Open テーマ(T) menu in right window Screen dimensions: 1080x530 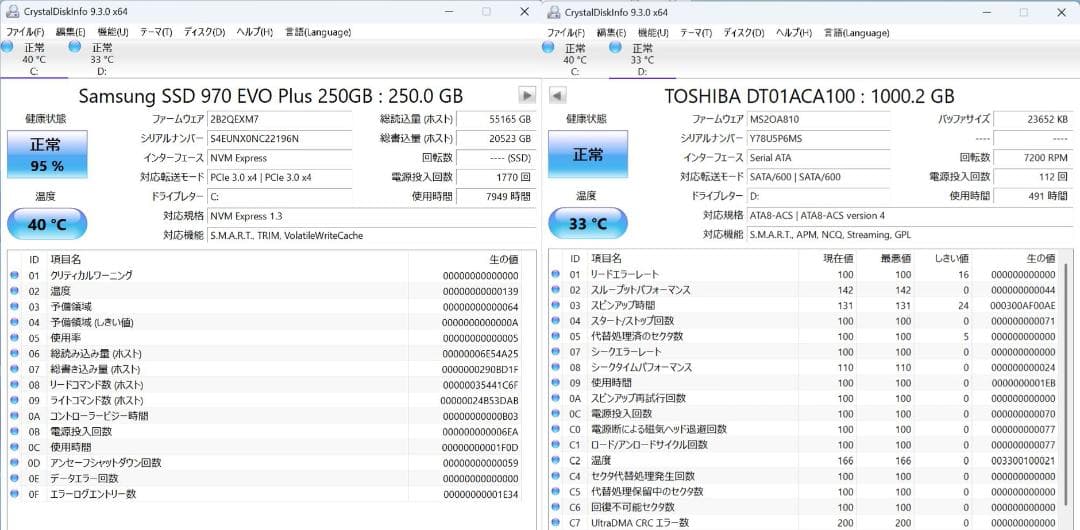[696, 32]
